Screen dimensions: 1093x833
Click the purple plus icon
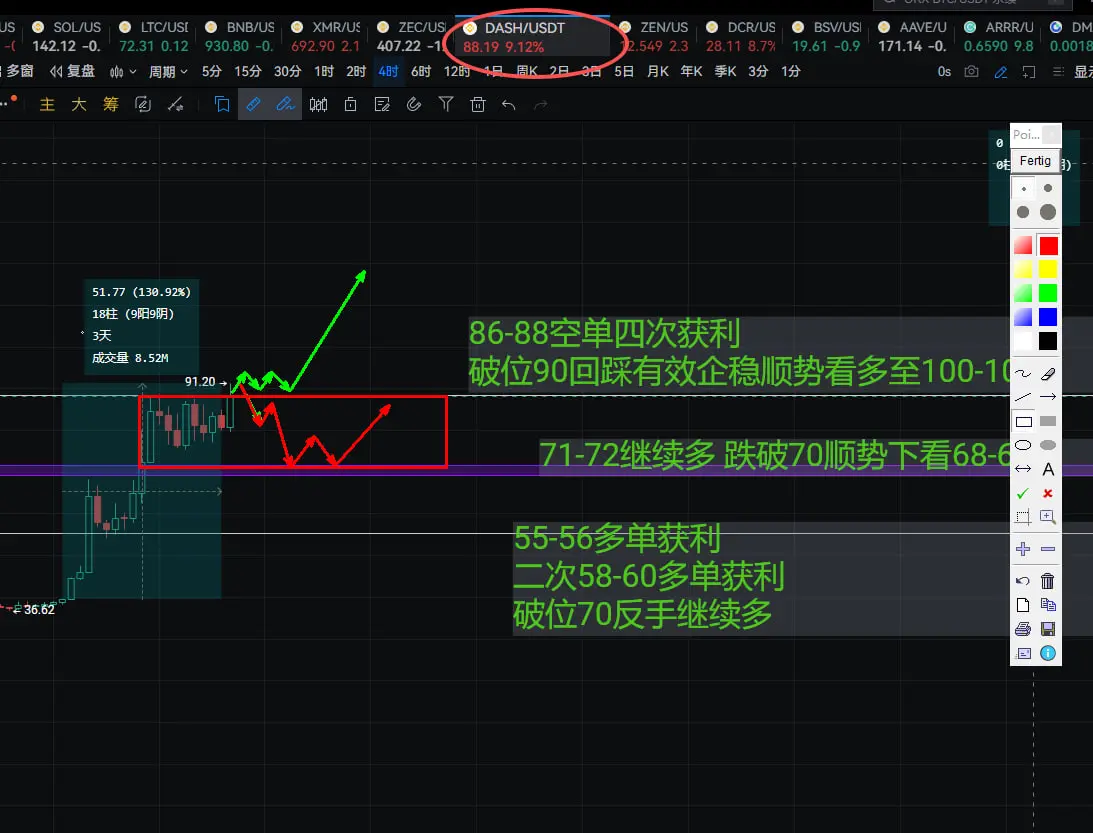(x=1023, y=549)
